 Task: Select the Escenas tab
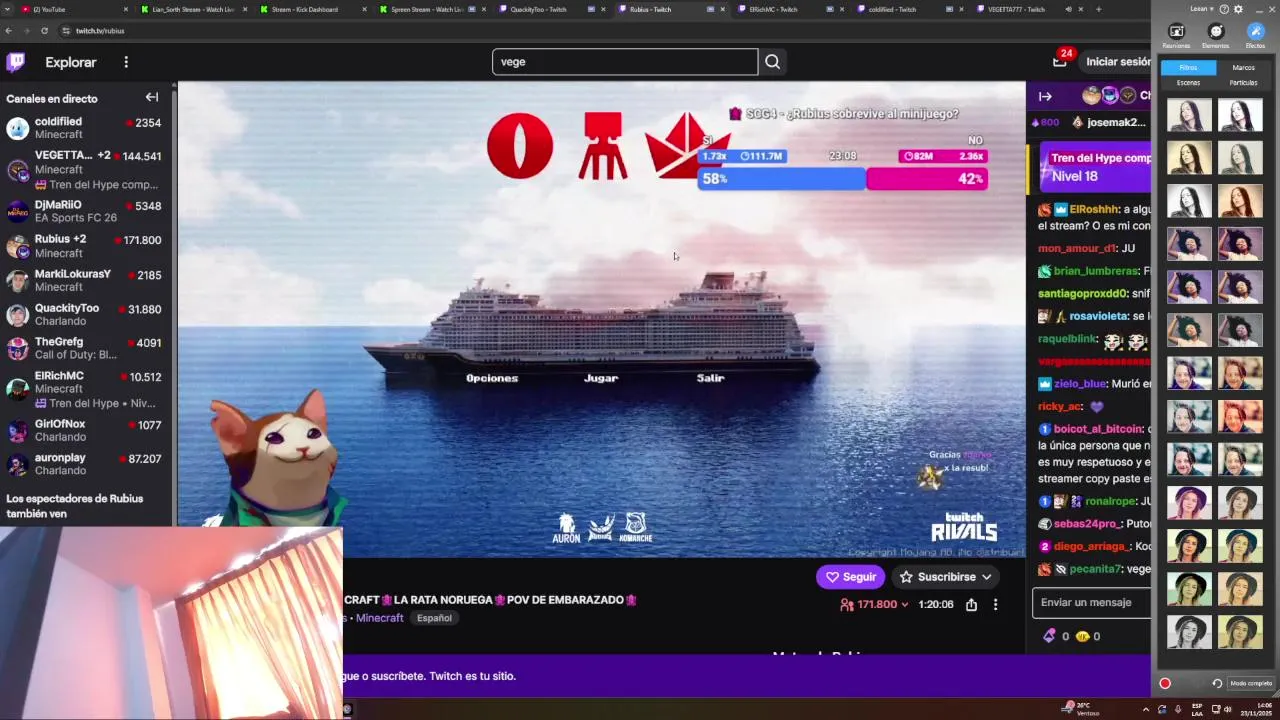tap(1188, 82)
